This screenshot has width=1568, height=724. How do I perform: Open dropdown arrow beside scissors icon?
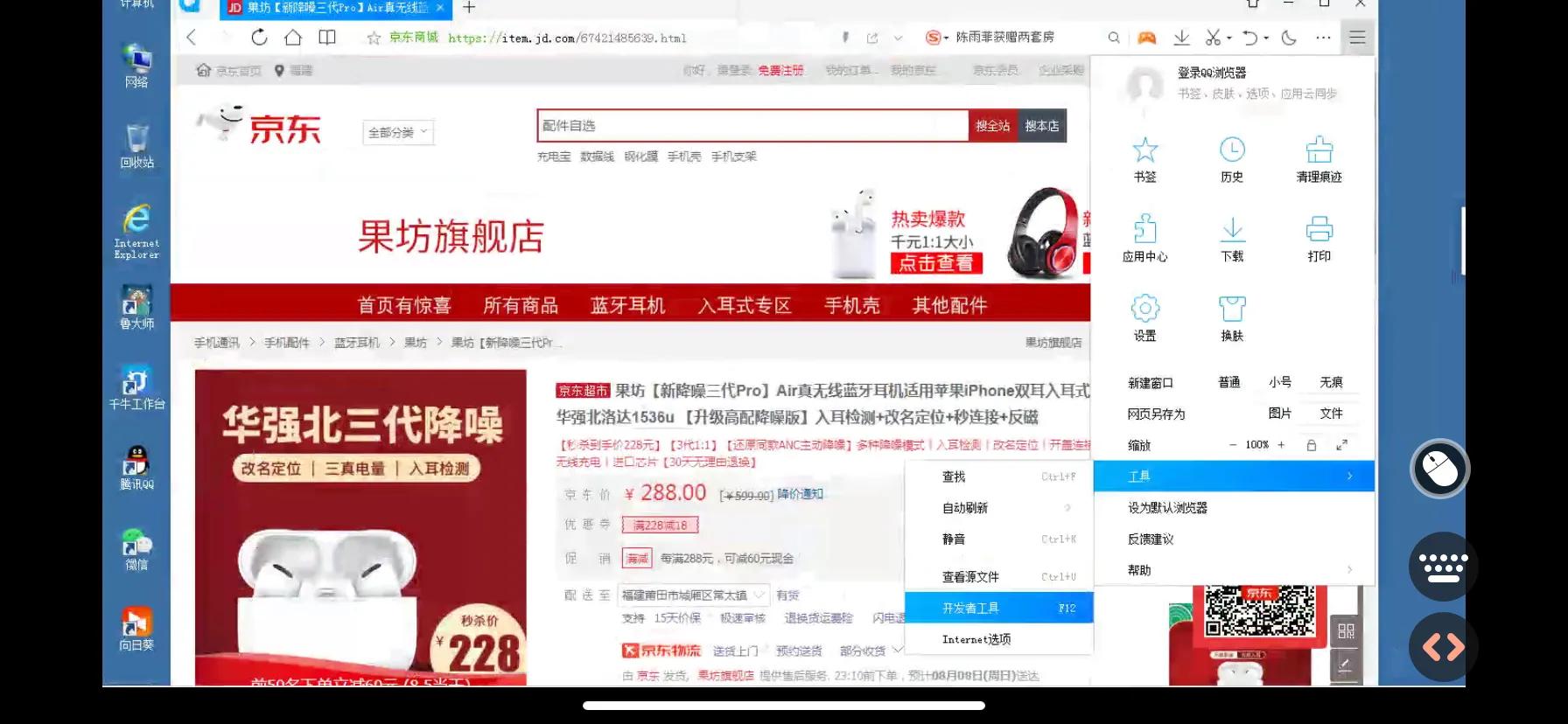coord(1228,38)
